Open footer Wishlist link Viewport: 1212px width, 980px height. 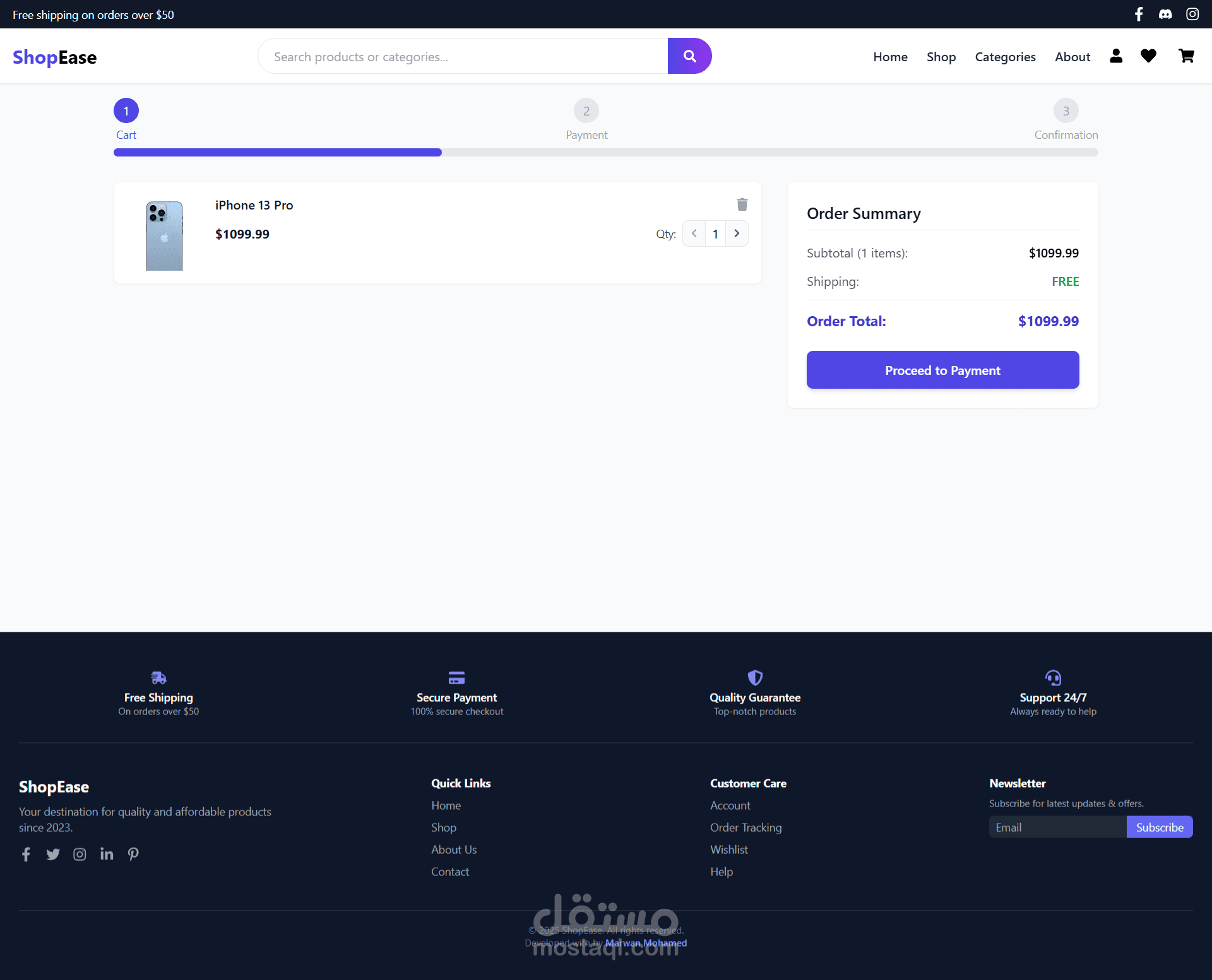[x=729, y=850]
